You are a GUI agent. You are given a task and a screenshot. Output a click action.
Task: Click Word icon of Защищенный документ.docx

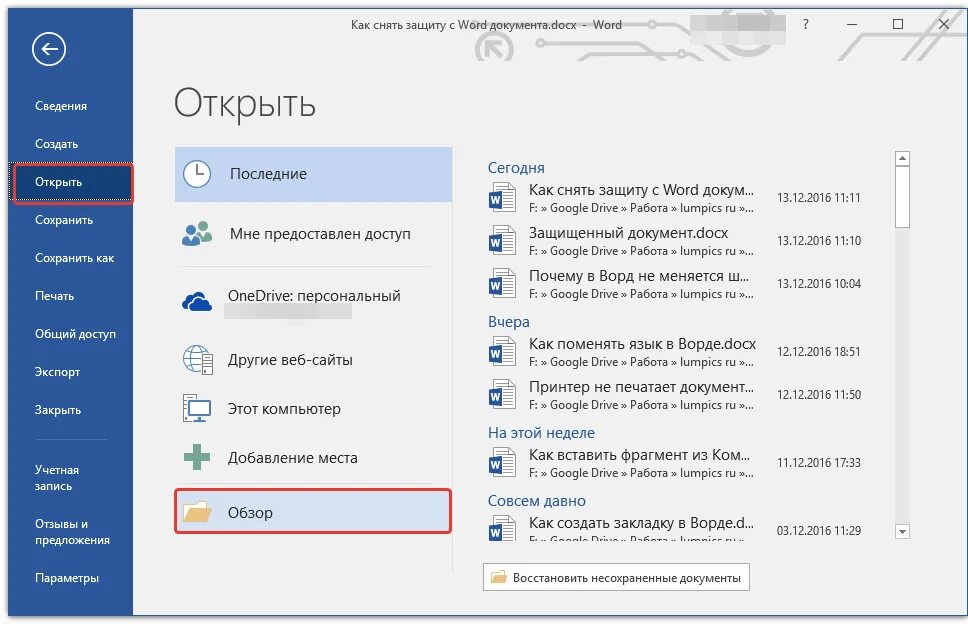click(x=502, y=241)
